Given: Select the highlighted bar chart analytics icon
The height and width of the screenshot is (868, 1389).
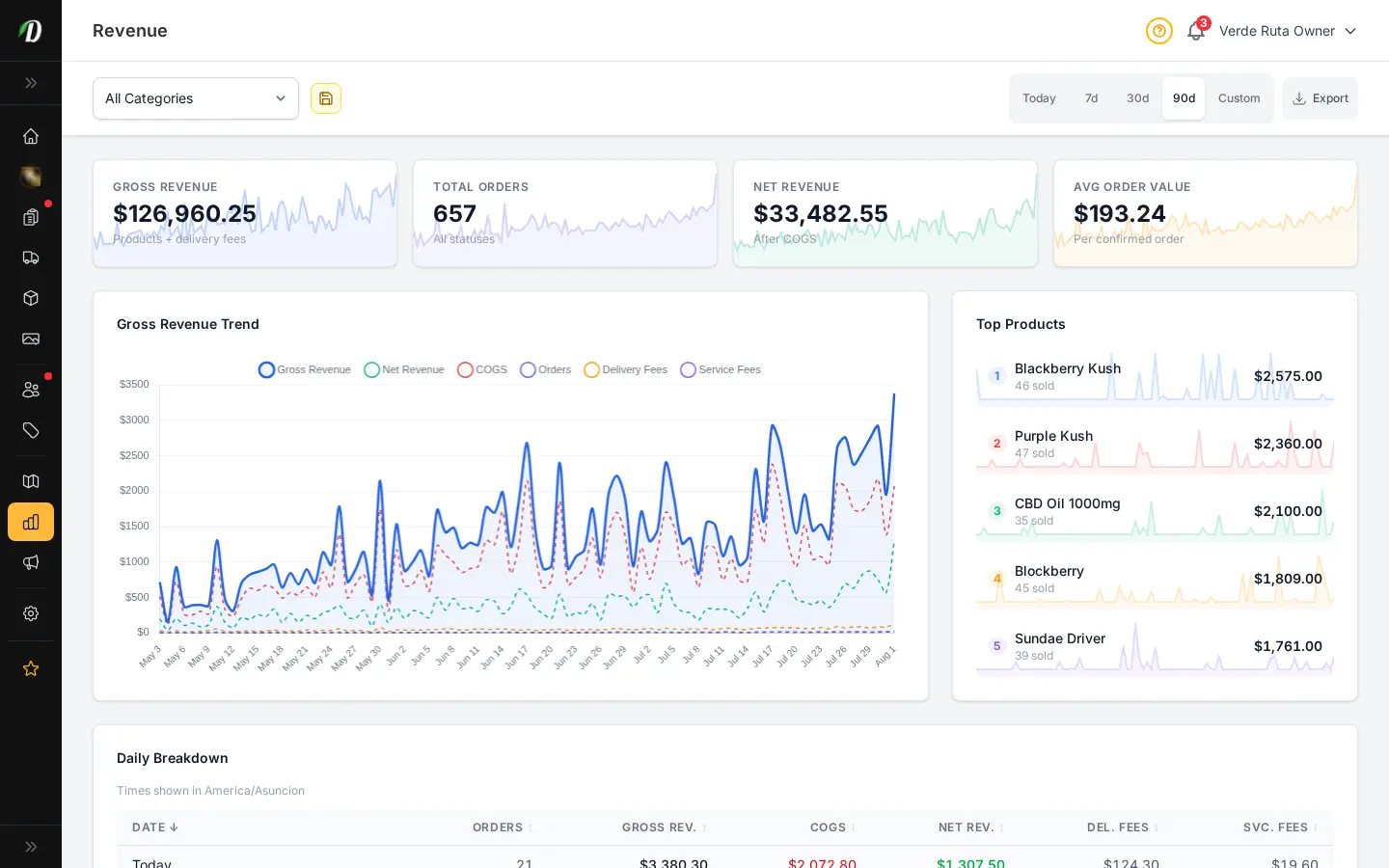Looking at the screenshot, I should (x=31, y=522).
